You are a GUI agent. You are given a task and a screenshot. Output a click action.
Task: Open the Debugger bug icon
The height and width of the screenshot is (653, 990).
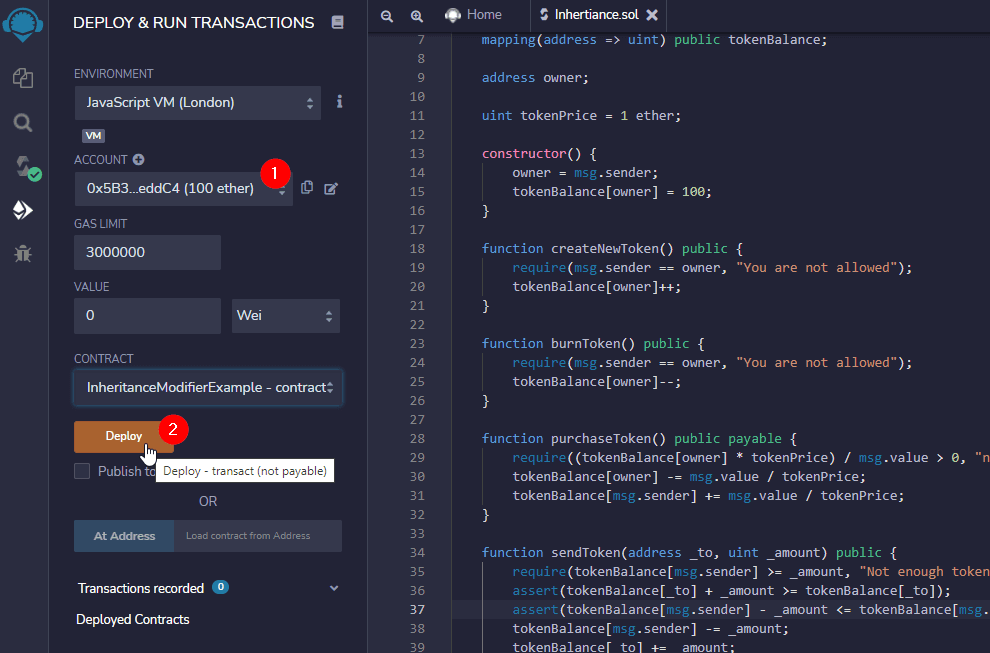coord(23,254)
